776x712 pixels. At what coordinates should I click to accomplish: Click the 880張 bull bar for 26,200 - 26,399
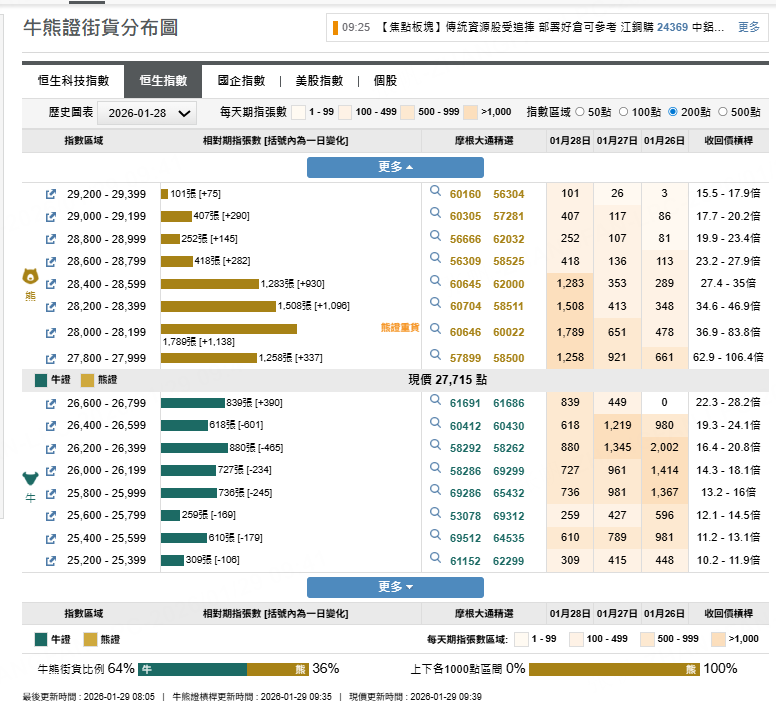194,448
